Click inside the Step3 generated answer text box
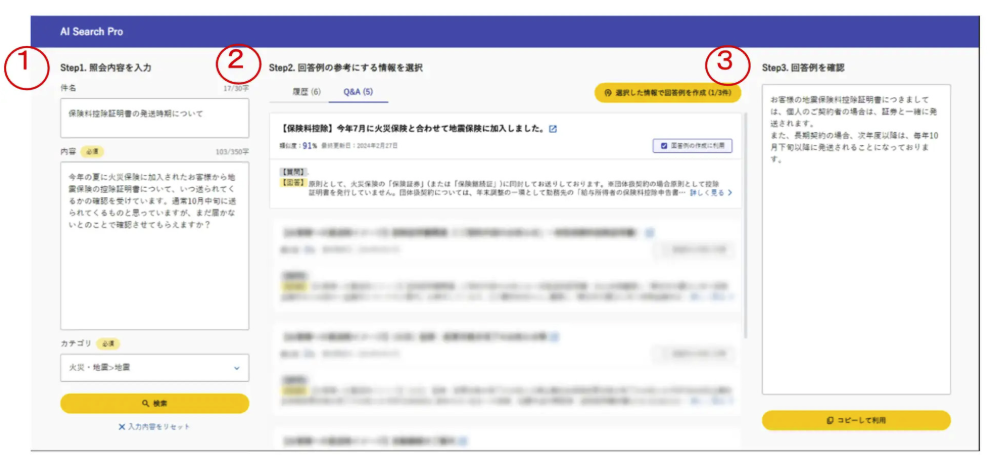The height and width of the screenshot is (462, 992). pyautogui.click(x=855, y=240)
